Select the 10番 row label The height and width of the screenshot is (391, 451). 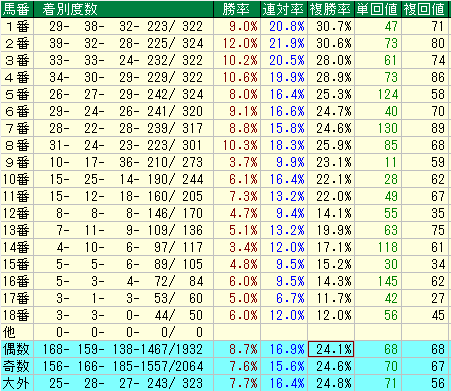17,179
